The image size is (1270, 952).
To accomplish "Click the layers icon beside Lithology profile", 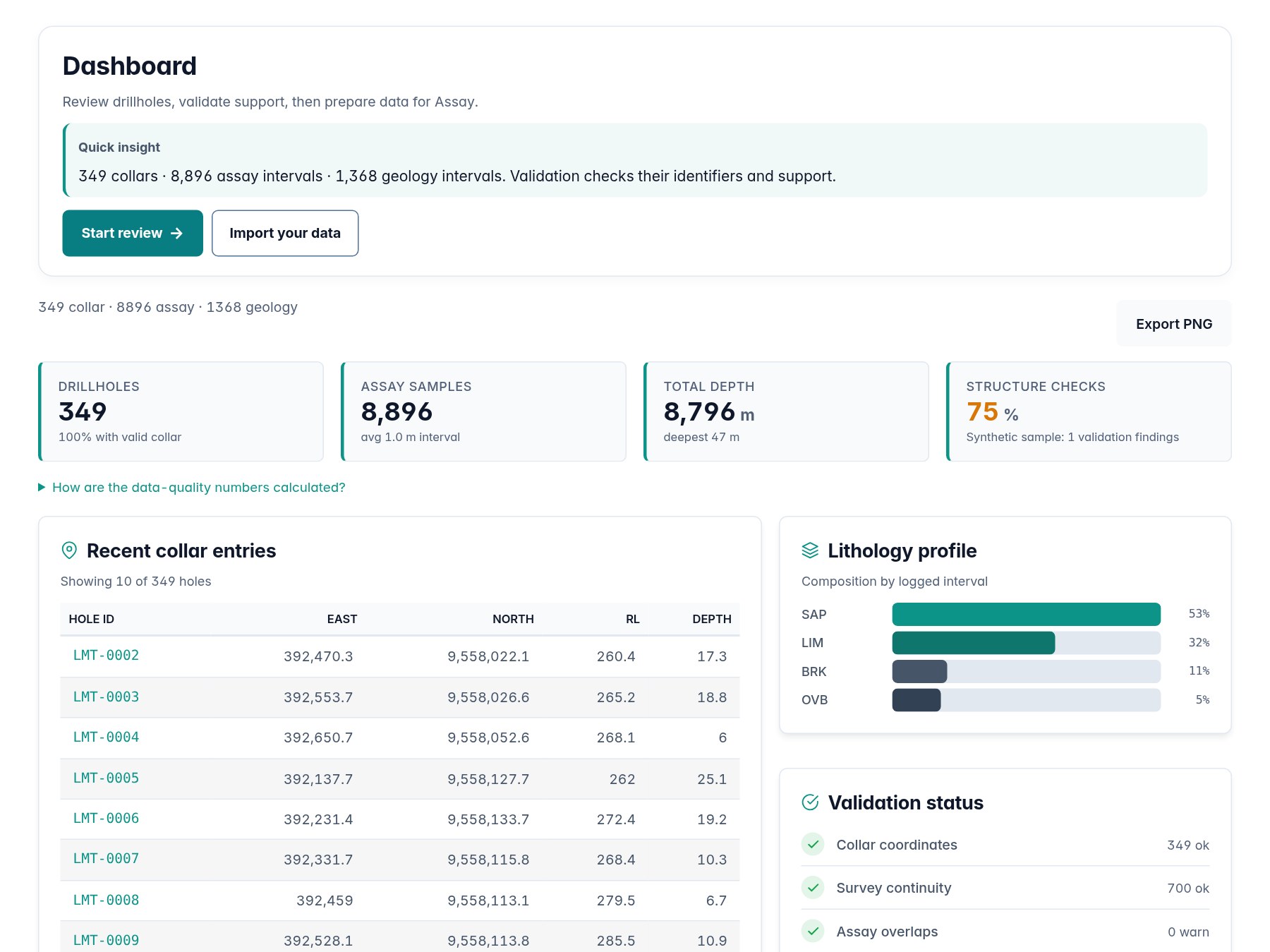I will [810, 550].
